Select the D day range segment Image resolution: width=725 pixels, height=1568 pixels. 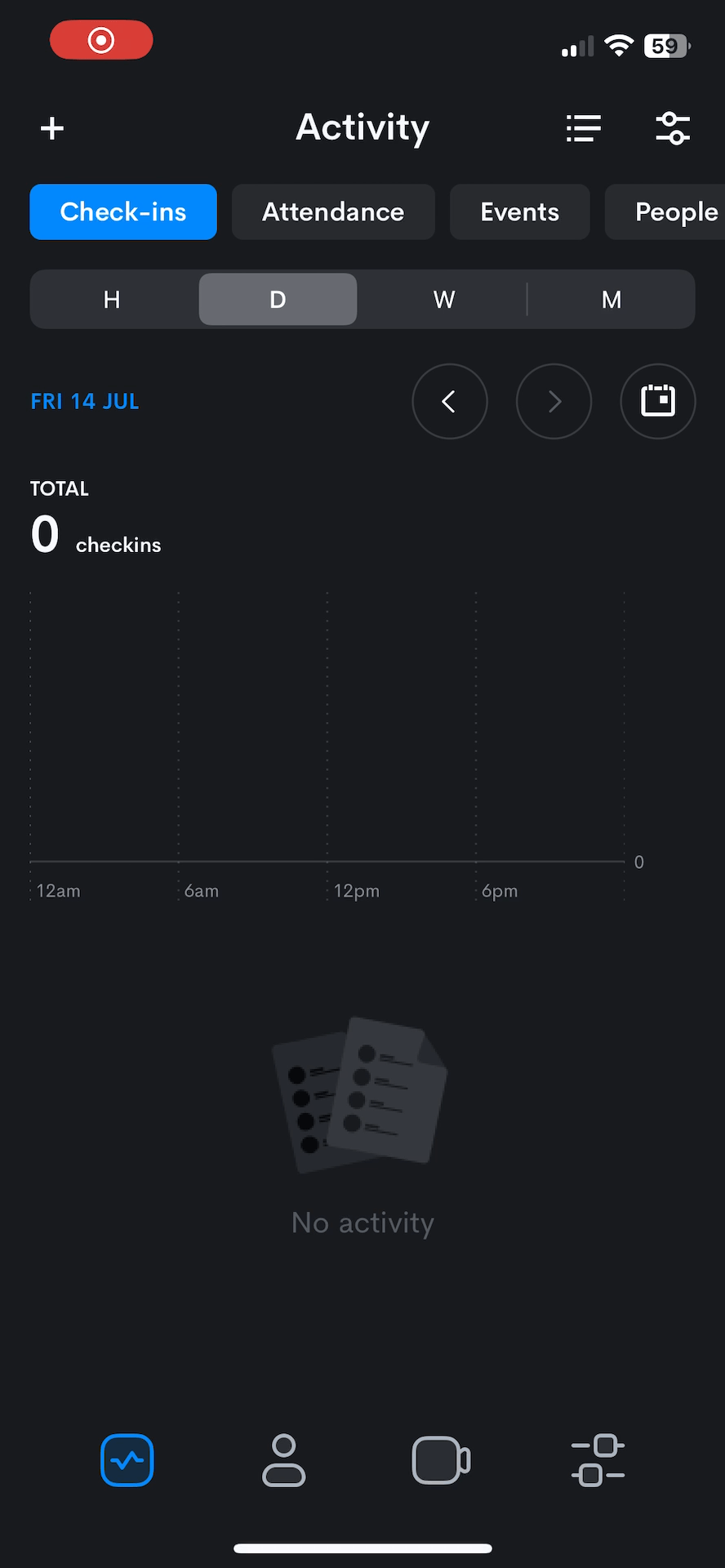(278, 300)
